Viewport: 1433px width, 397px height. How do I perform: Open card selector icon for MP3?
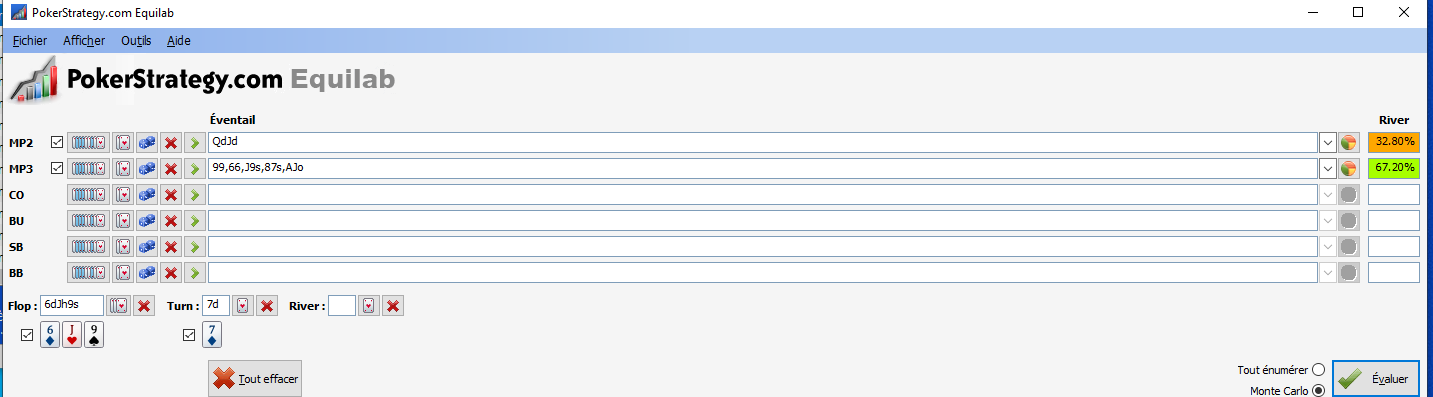[x=123, y=168]
